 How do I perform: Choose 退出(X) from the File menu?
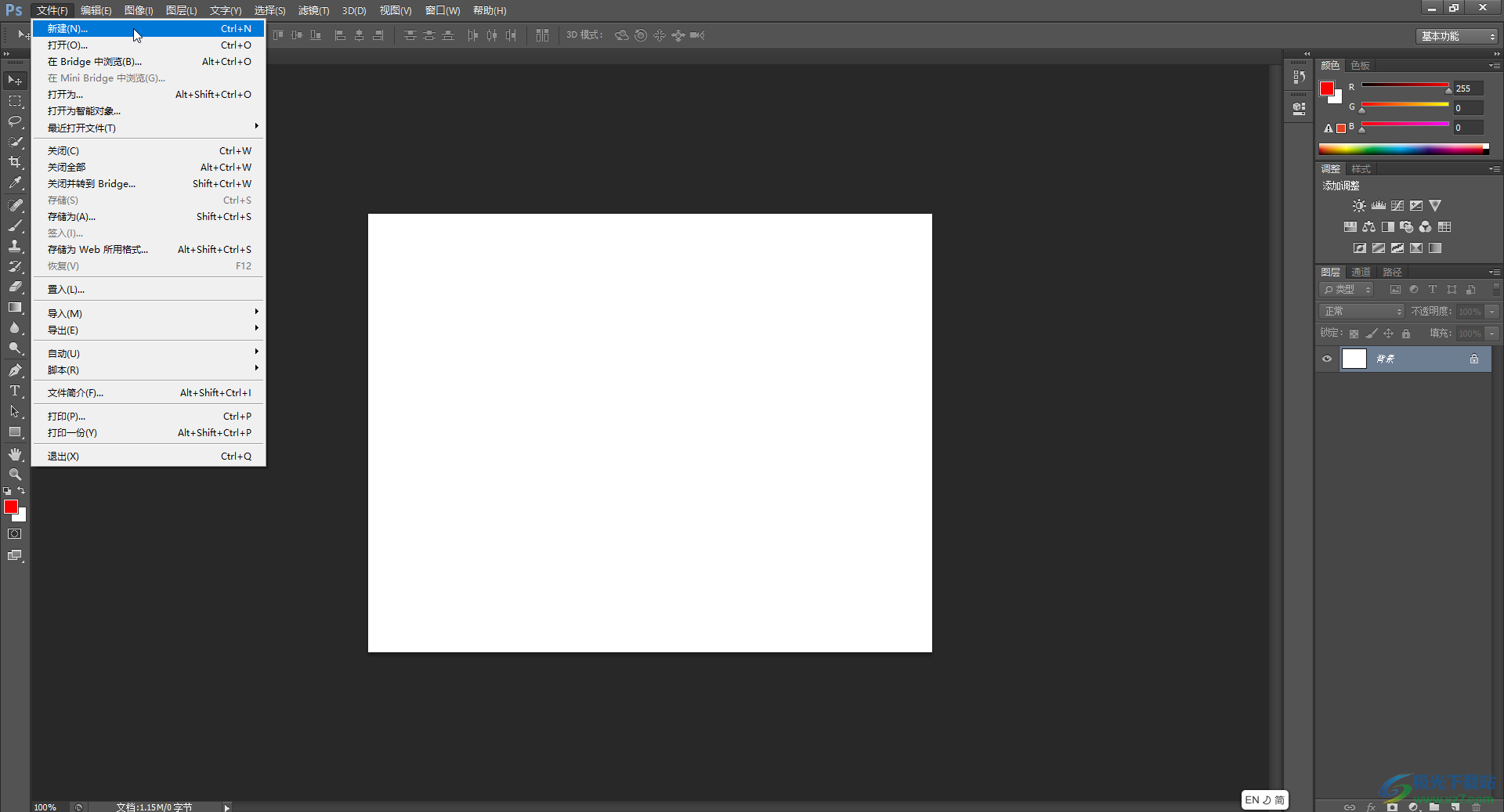[149, 457]
